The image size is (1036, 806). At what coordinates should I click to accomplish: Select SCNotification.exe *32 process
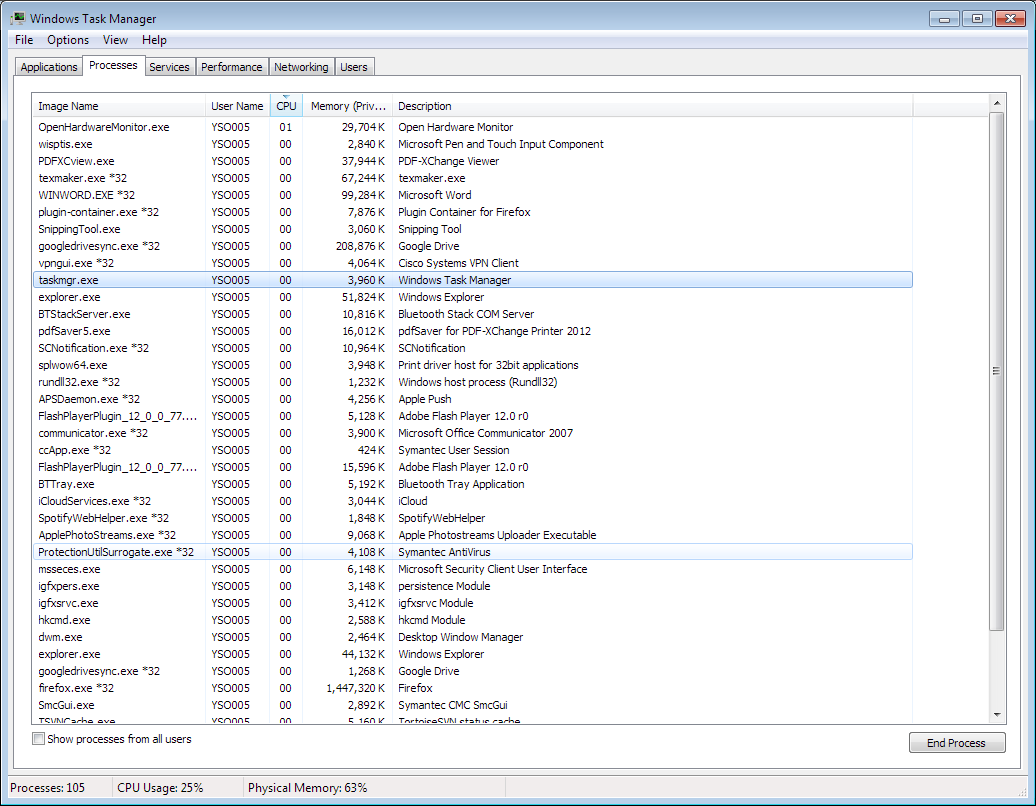tap(472, 348)
